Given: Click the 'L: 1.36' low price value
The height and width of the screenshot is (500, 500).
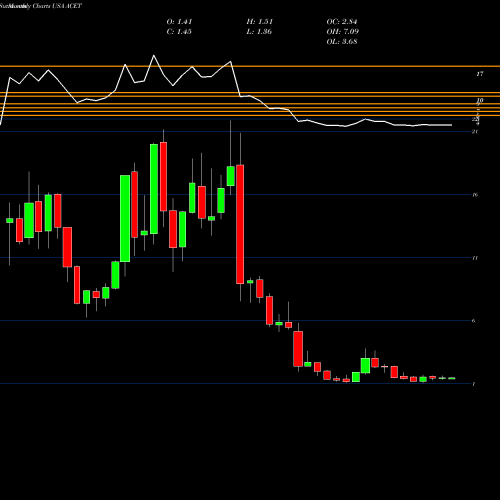Looking at the screenshot, I should pos(259,32).
